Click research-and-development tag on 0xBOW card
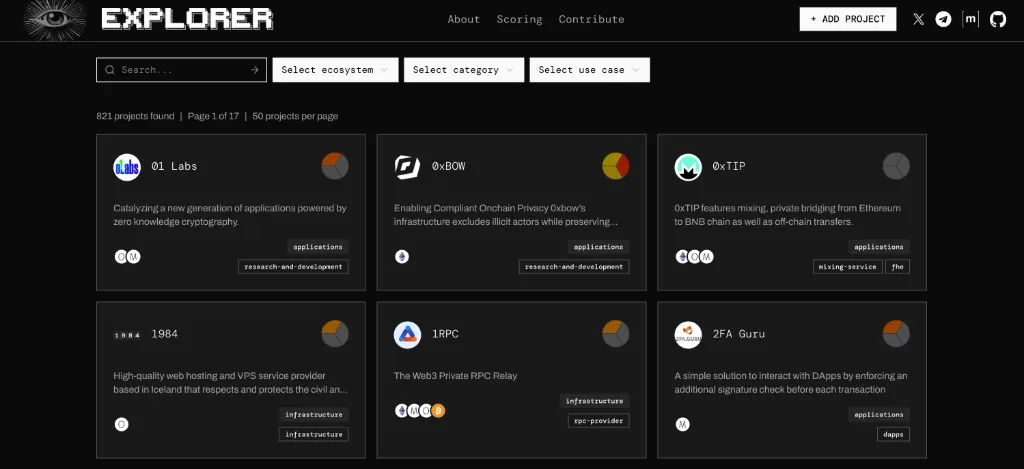The width and height of the screenshot is (1024, 469). pyautogui.click(x=574, y=267)
